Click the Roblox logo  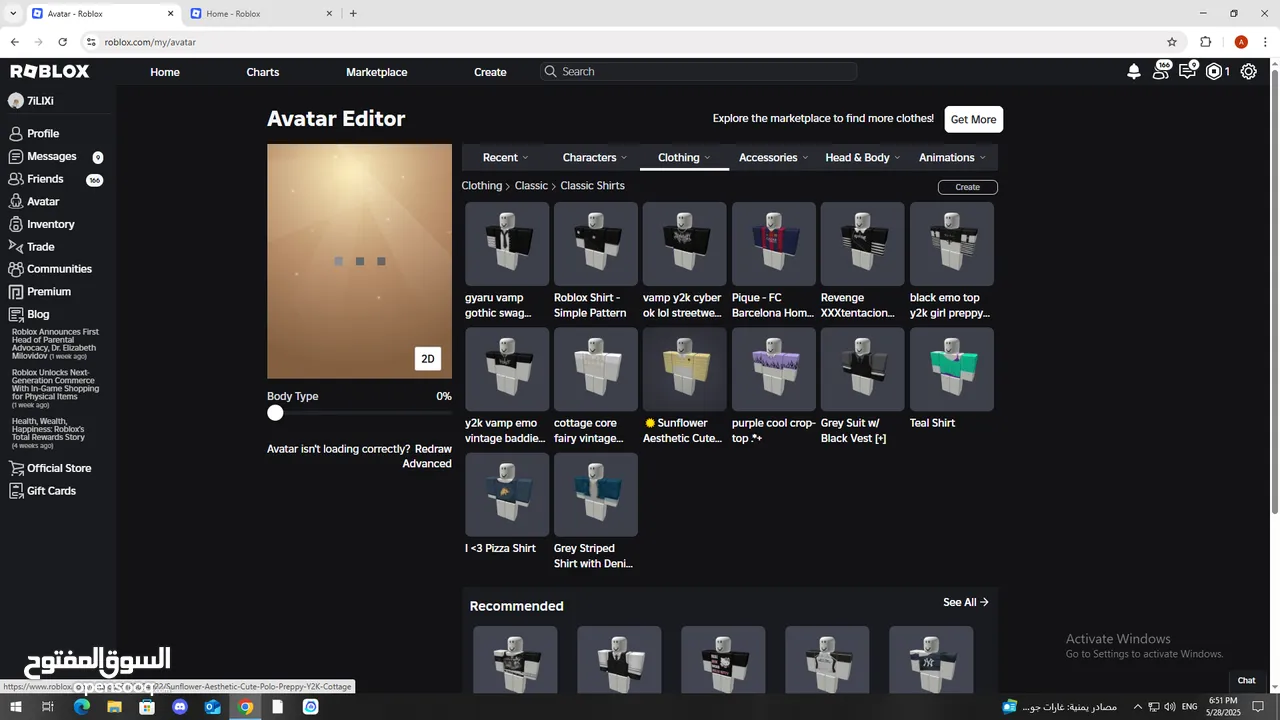click(50, 72)
